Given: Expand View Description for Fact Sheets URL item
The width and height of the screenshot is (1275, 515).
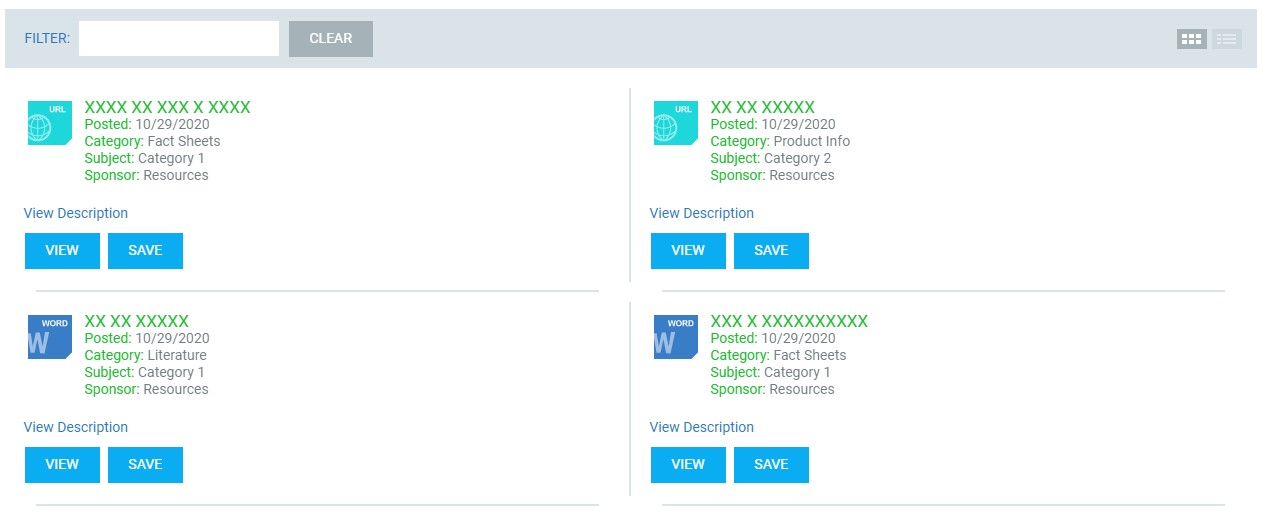Looking at the screenshot, I should (76, 213).
